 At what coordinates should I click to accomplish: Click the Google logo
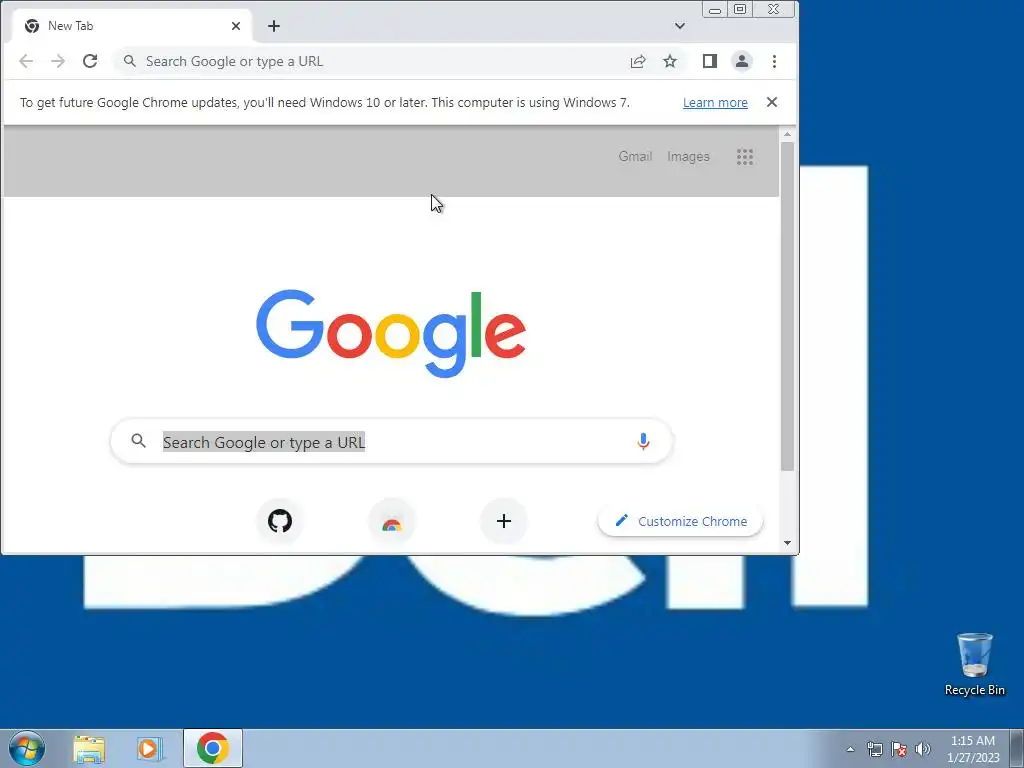[391, 333]
